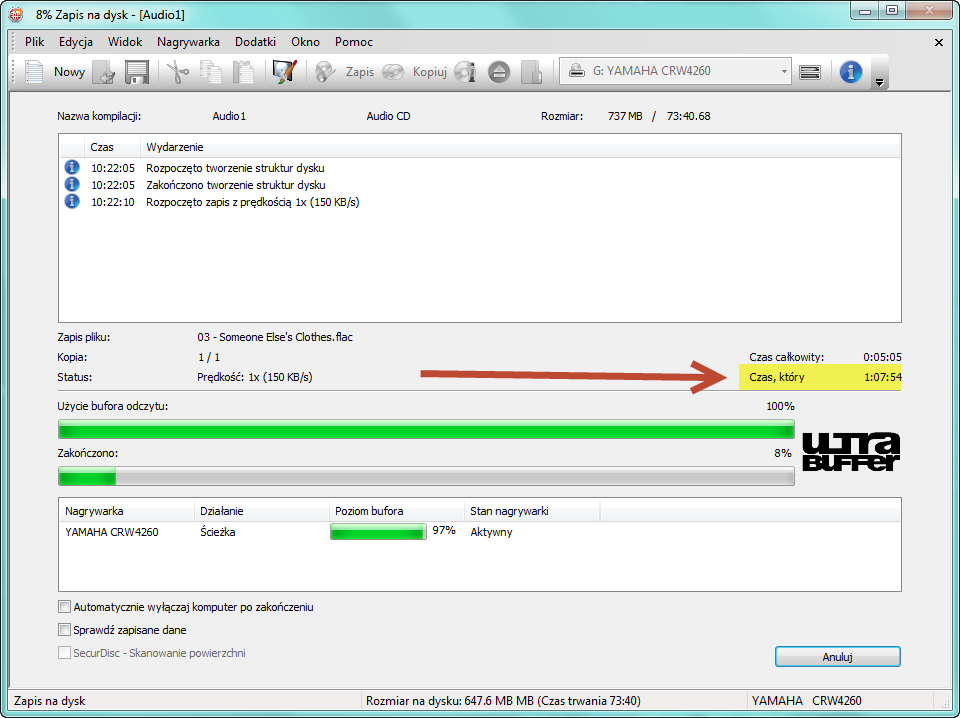Enable automatic computer shutdown after completion
Screen dimensions: 960x718
(x=64, y=607)
